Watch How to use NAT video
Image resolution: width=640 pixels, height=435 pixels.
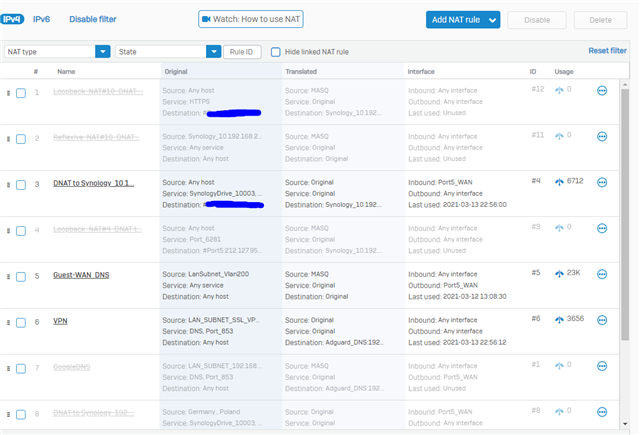[251, 19]
